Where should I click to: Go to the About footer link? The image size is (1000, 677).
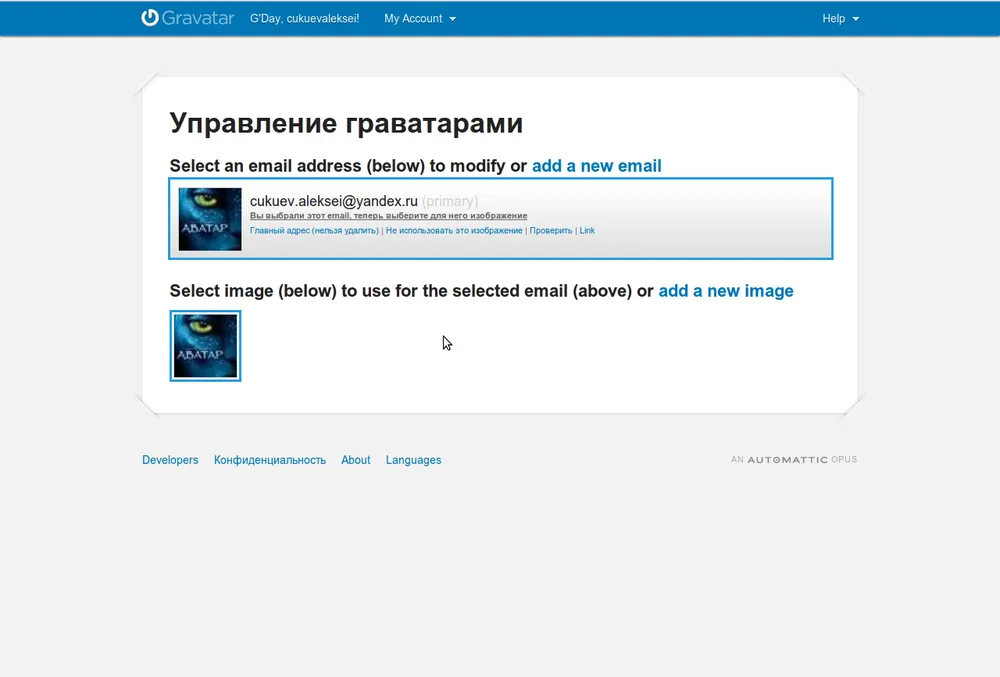355,460
